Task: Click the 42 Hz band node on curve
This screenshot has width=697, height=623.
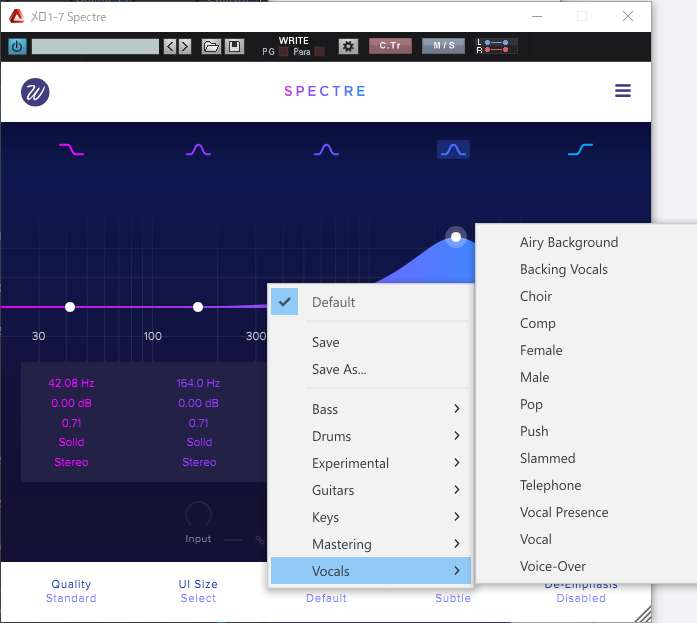Action: (x=70, y=307)
